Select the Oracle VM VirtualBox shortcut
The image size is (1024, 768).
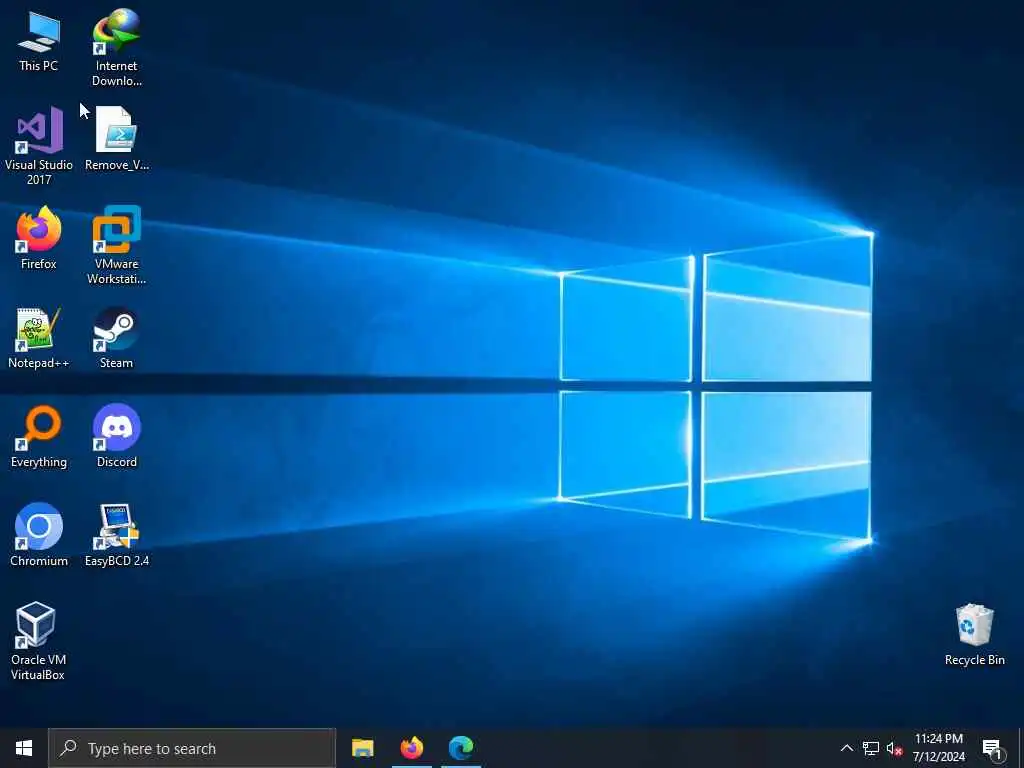coord(38,641)
